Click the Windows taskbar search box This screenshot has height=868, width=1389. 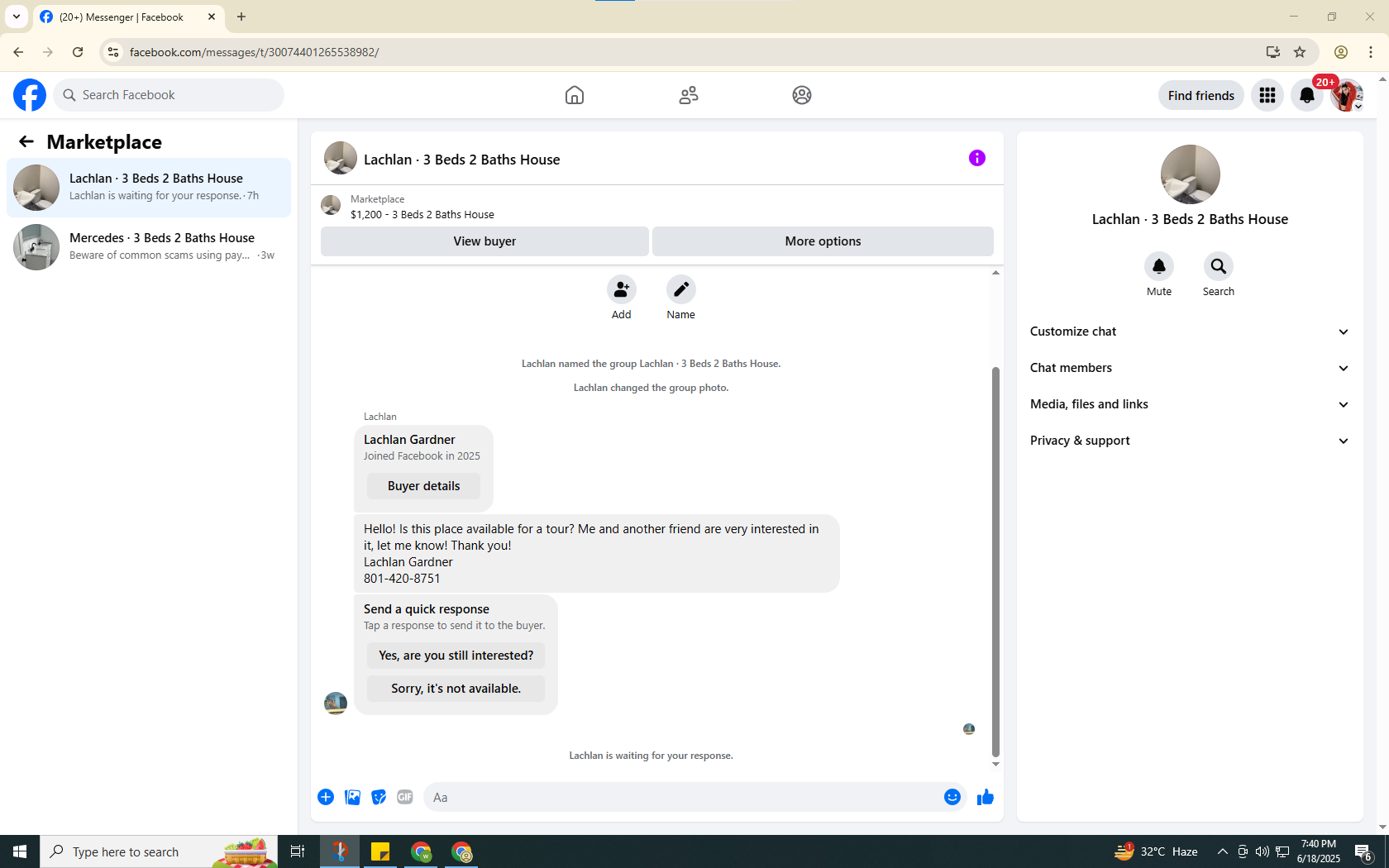click(x=159, y=851)
